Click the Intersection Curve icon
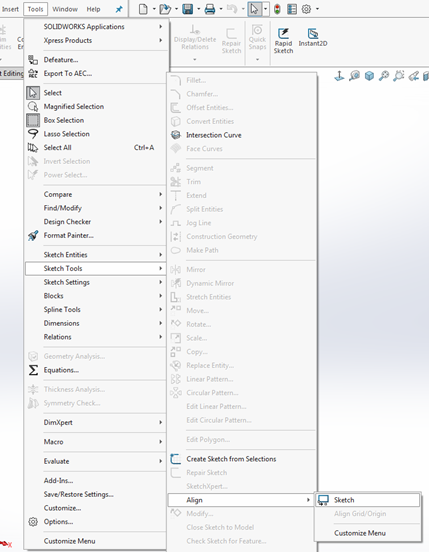Image resolution: width=429 pixels, height=552 pixels. click(x=176, y=135)
